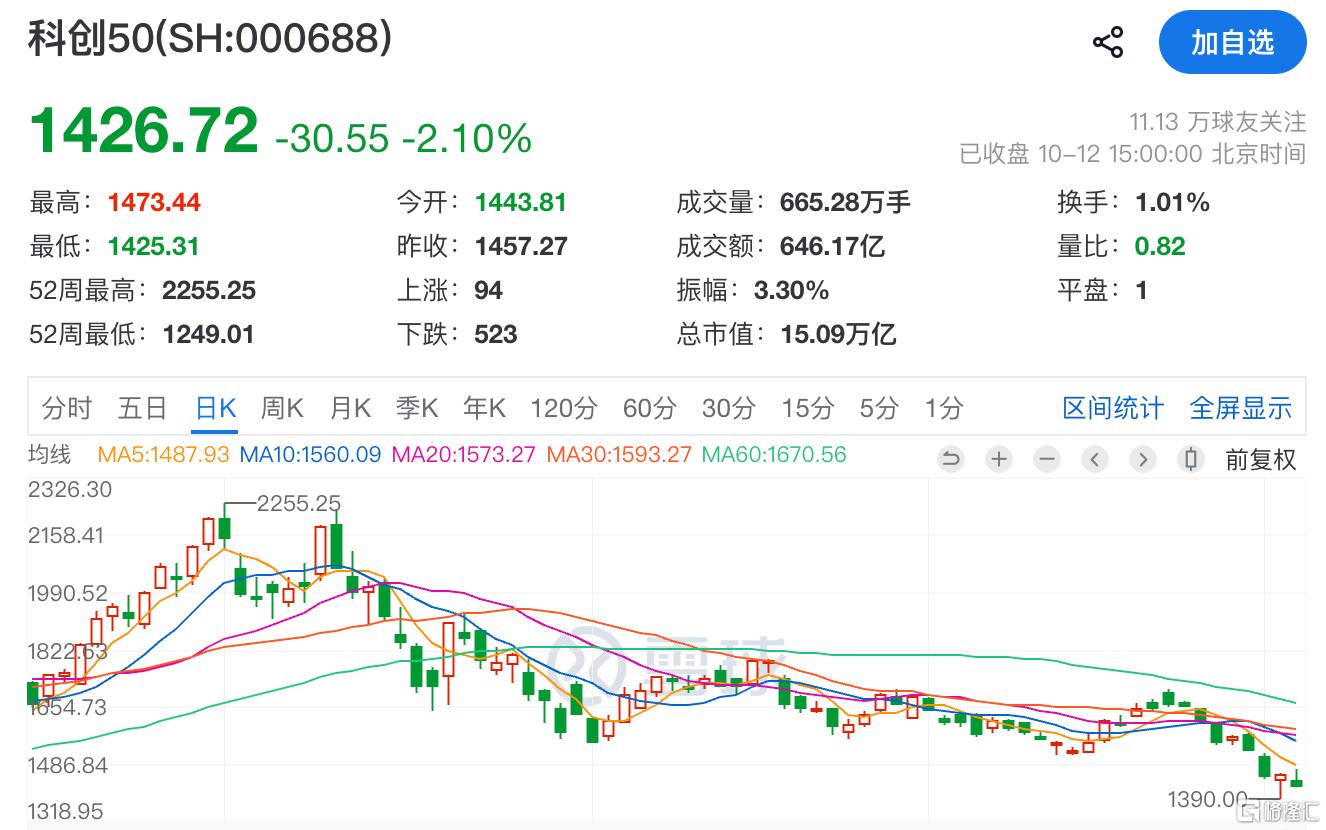Open 区间统计 range statistics

click(x=1113, y=408)
